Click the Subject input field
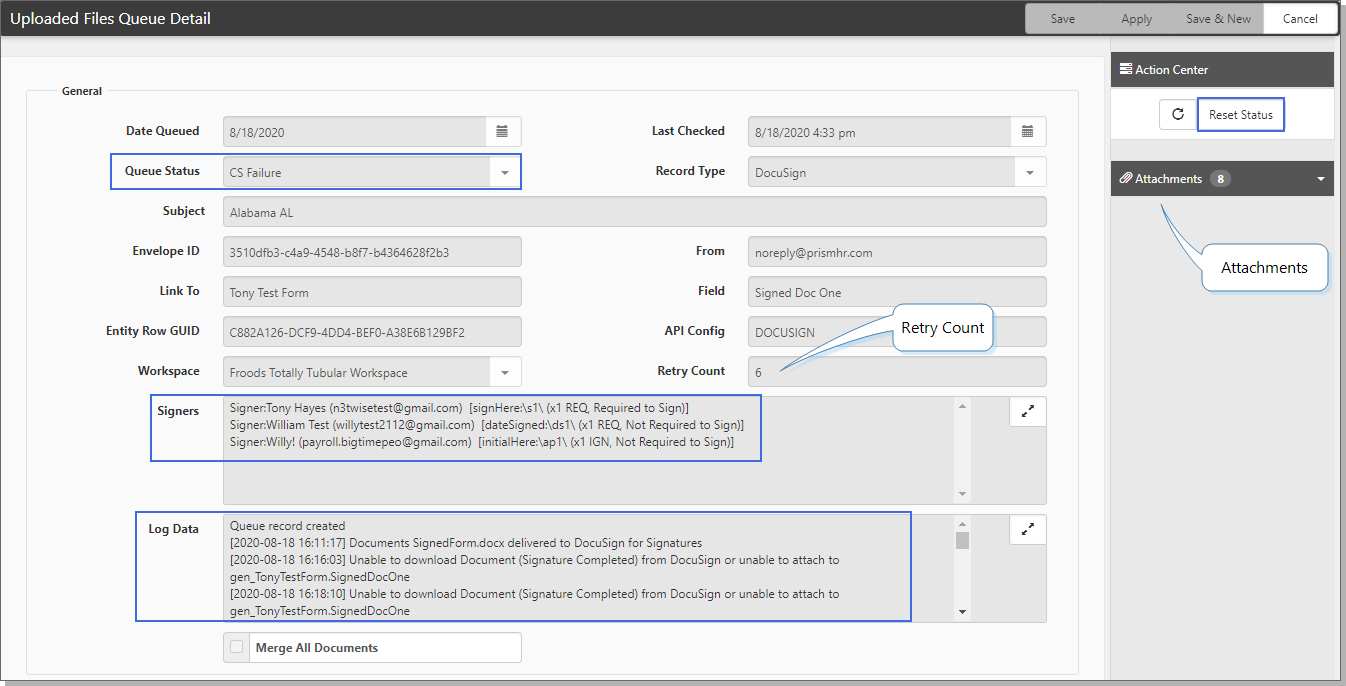 click(x=634, y=212)
